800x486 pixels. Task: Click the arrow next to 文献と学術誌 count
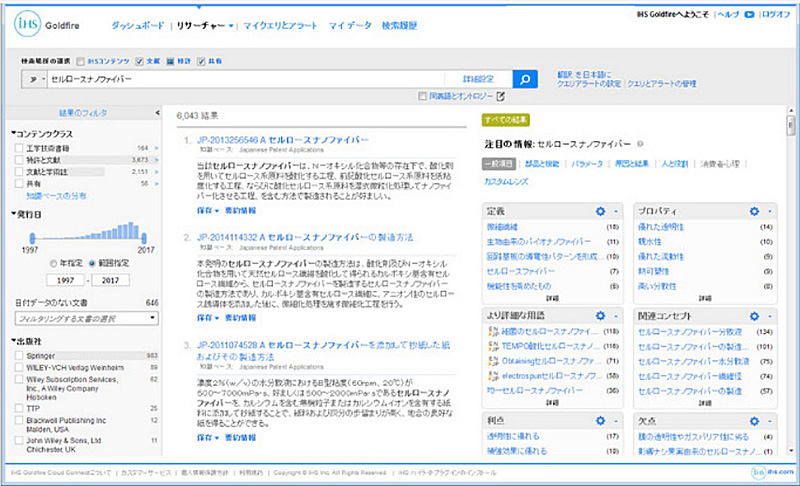pos(157,172)
